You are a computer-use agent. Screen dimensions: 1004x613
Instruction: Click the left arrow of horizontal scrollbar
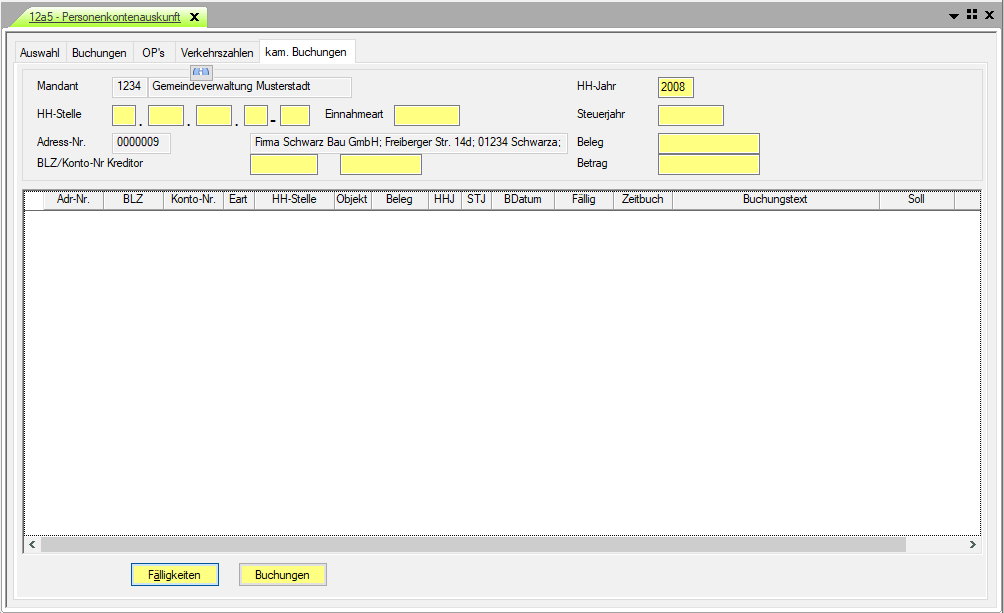coord(32,545)
